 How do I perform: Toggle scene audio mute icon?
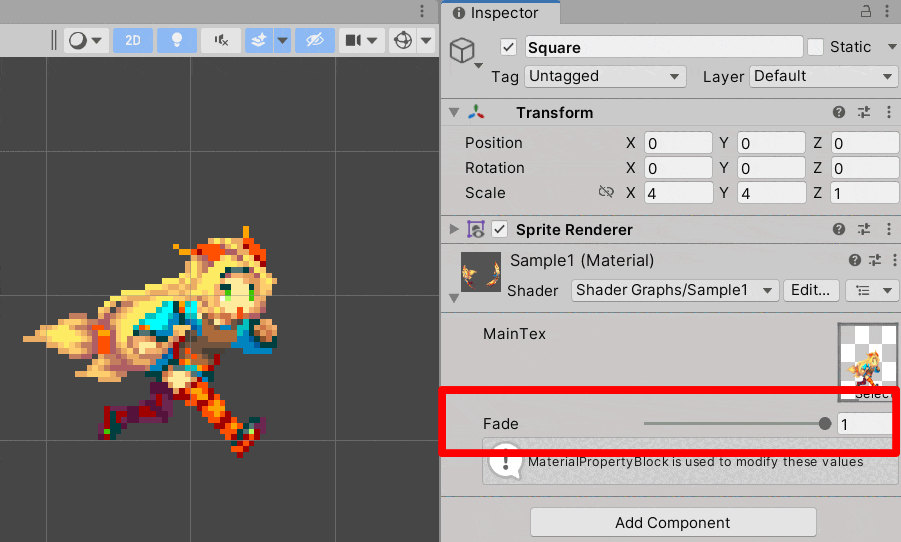[x=221, y=40]
